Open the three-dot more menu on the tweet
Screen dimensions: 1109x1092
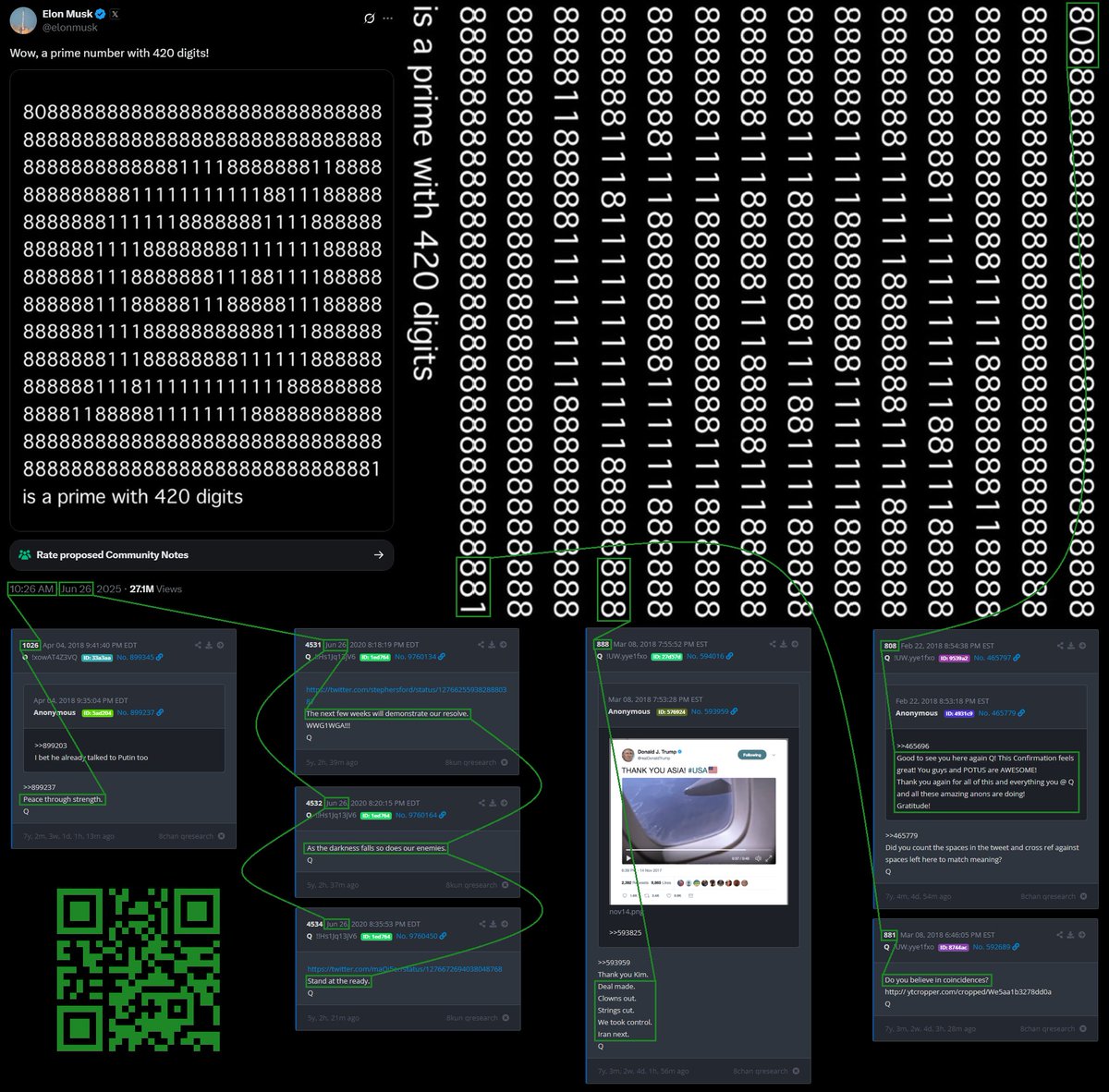[x=389, y=18]
